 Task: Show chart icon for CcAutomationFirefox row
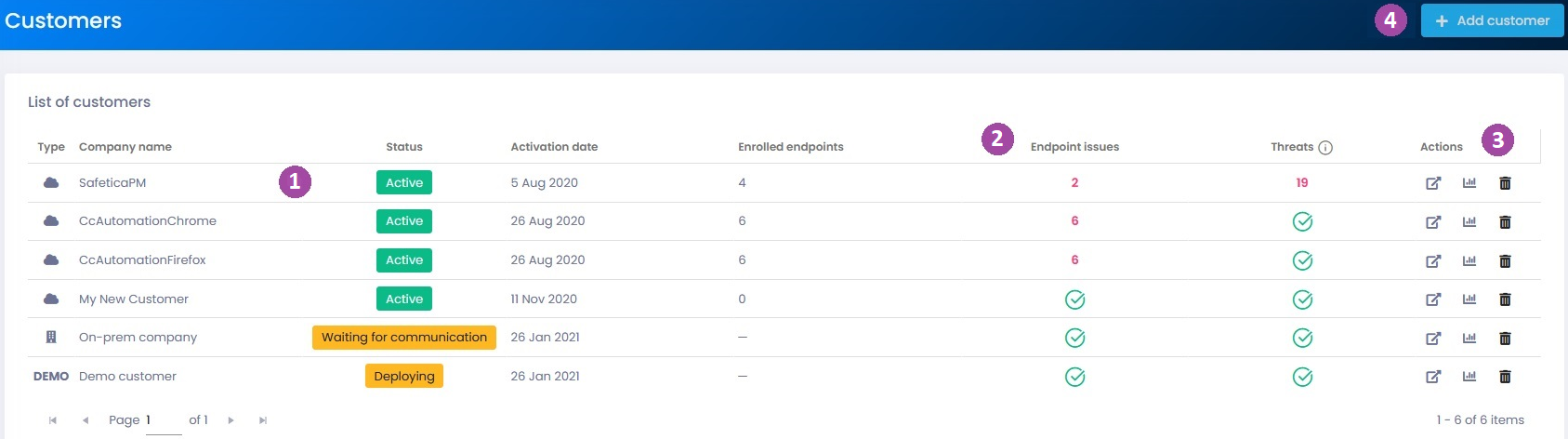pos(1469,260)
